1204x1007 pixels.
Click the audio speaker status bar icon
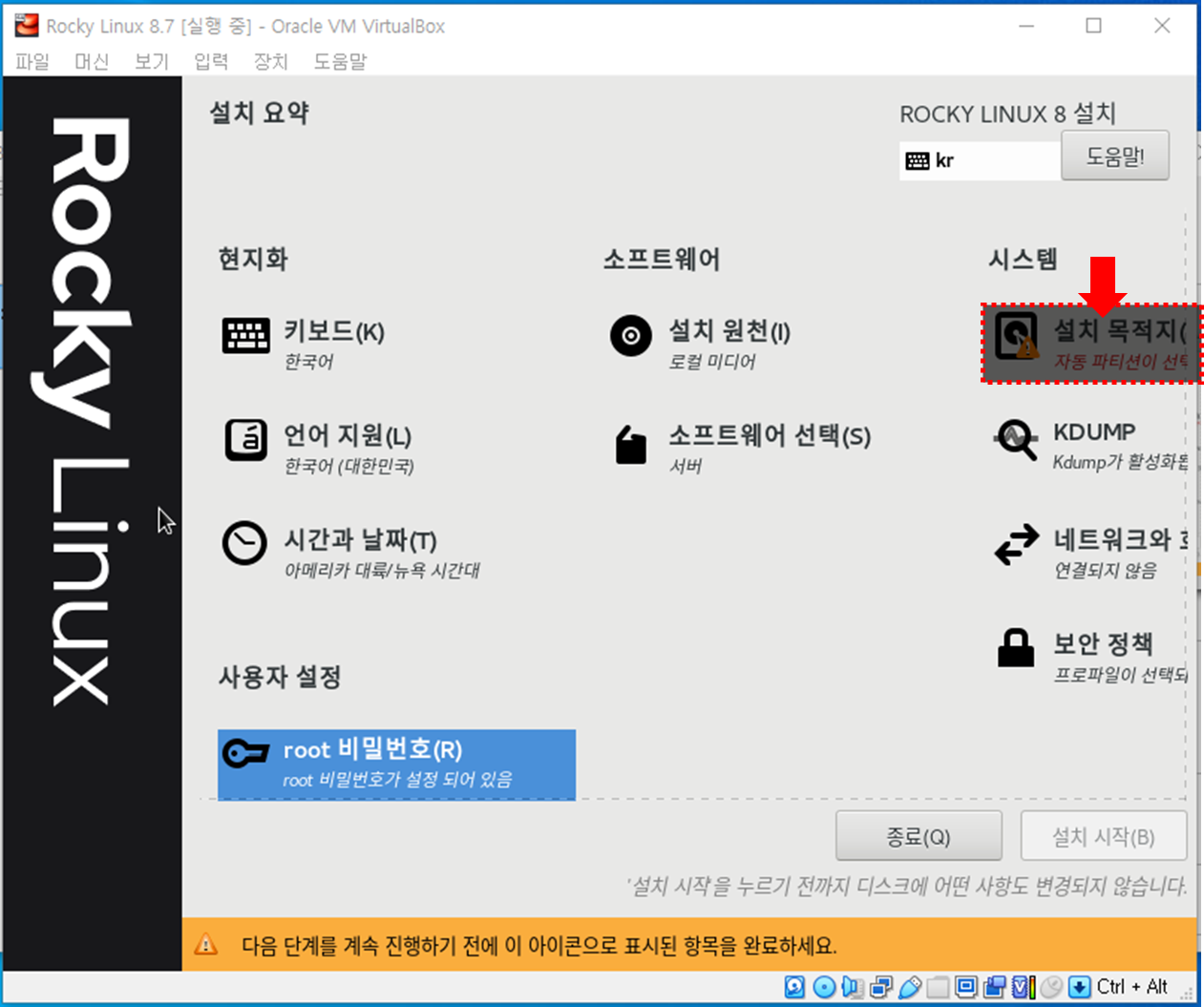tap(853, 987)
